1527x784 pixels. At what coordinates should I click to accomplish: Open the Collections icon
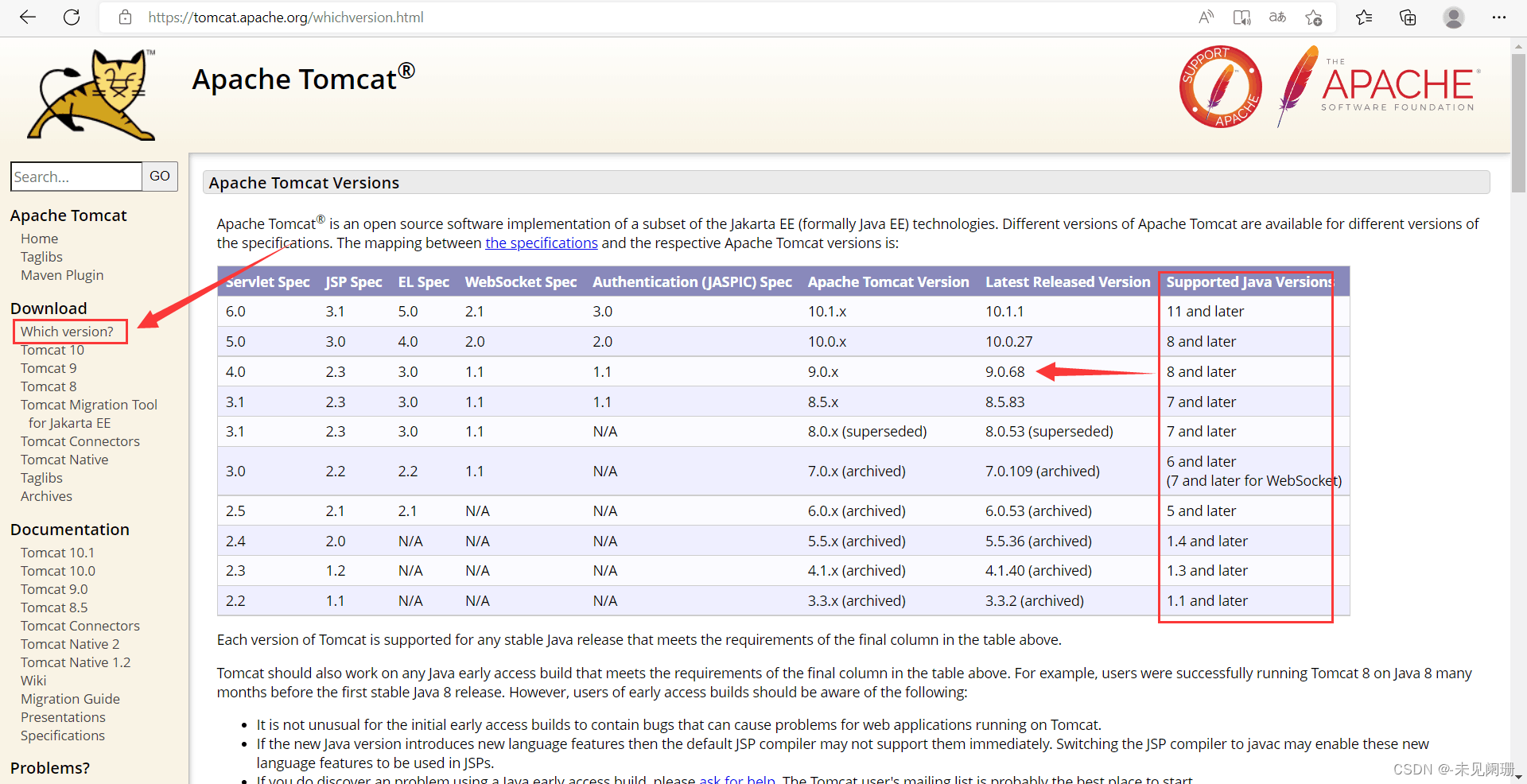(1408, 17)
